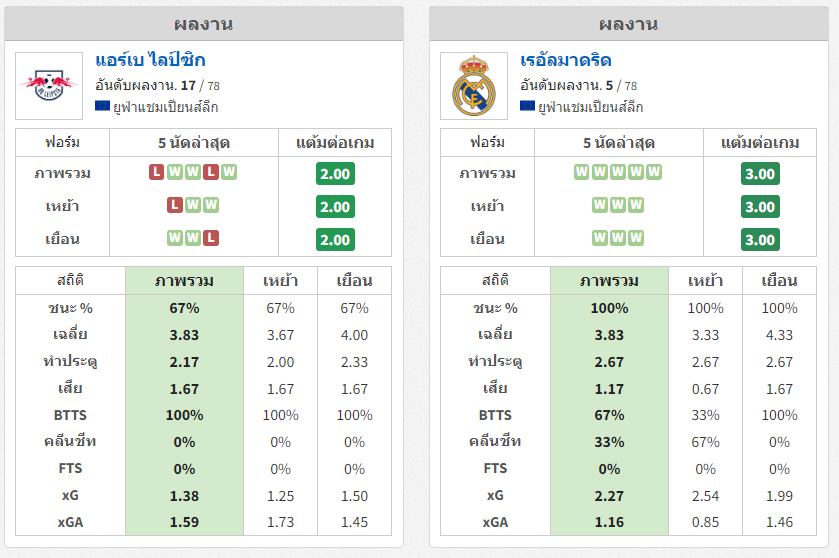Select Real Madrid stats ภาพรวม column header

point(609,281)
